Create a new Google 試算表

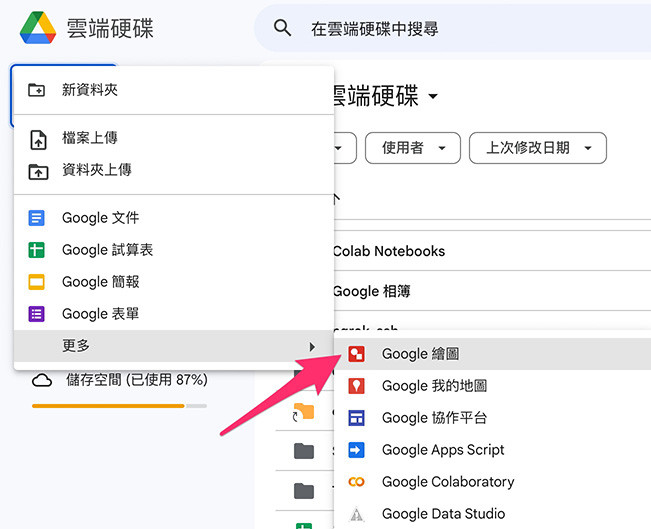point(174,250)
